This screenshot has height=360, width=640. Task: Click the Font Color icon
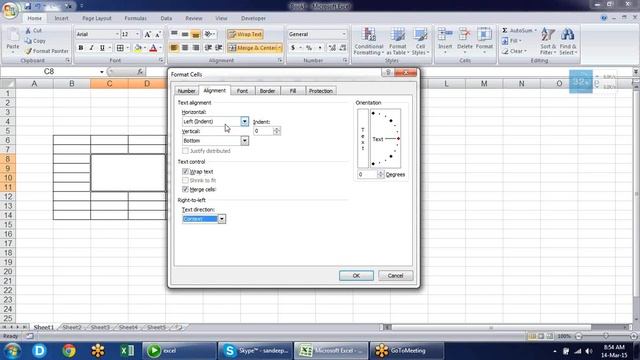tap(153, 48)
